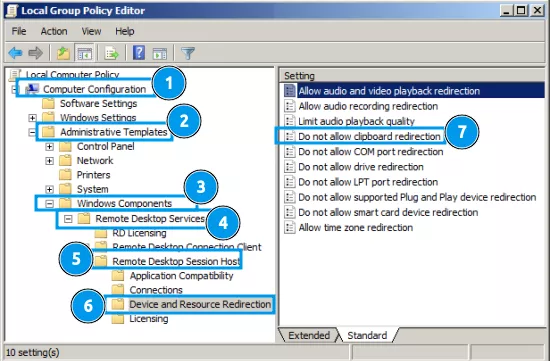Select Allow audio and video playback redirection
550x361 pixels.
point(389,91)
